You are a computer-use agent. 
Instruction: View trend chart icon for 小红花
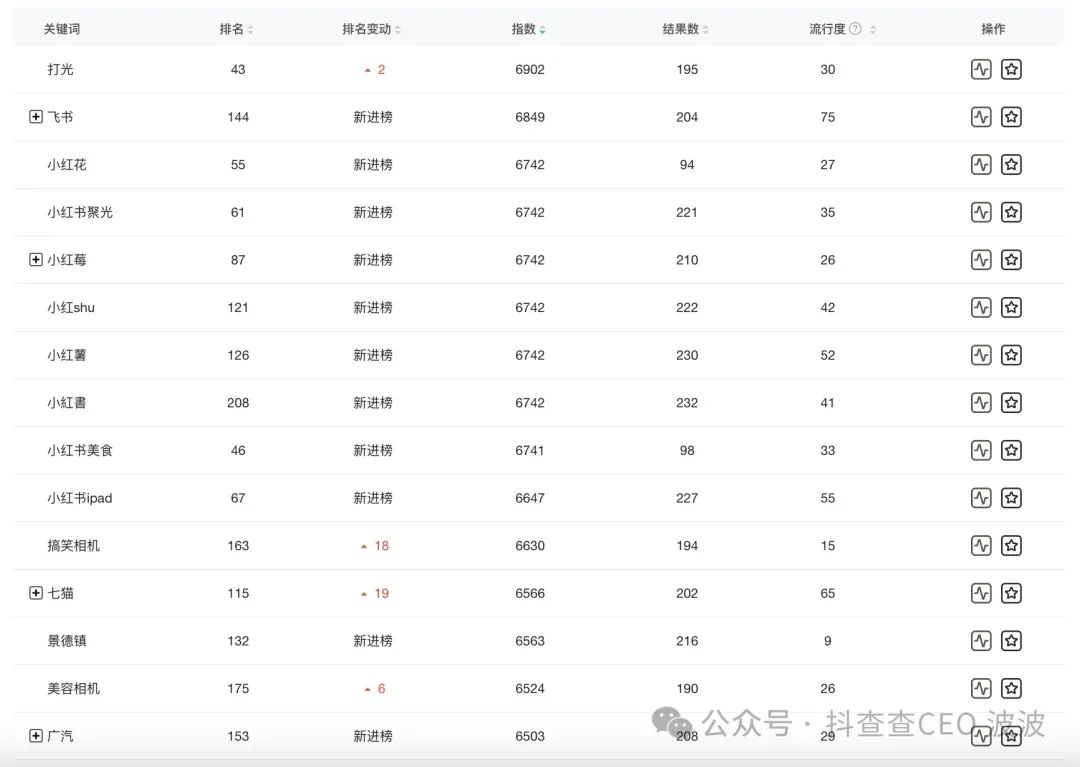(981, 165)
